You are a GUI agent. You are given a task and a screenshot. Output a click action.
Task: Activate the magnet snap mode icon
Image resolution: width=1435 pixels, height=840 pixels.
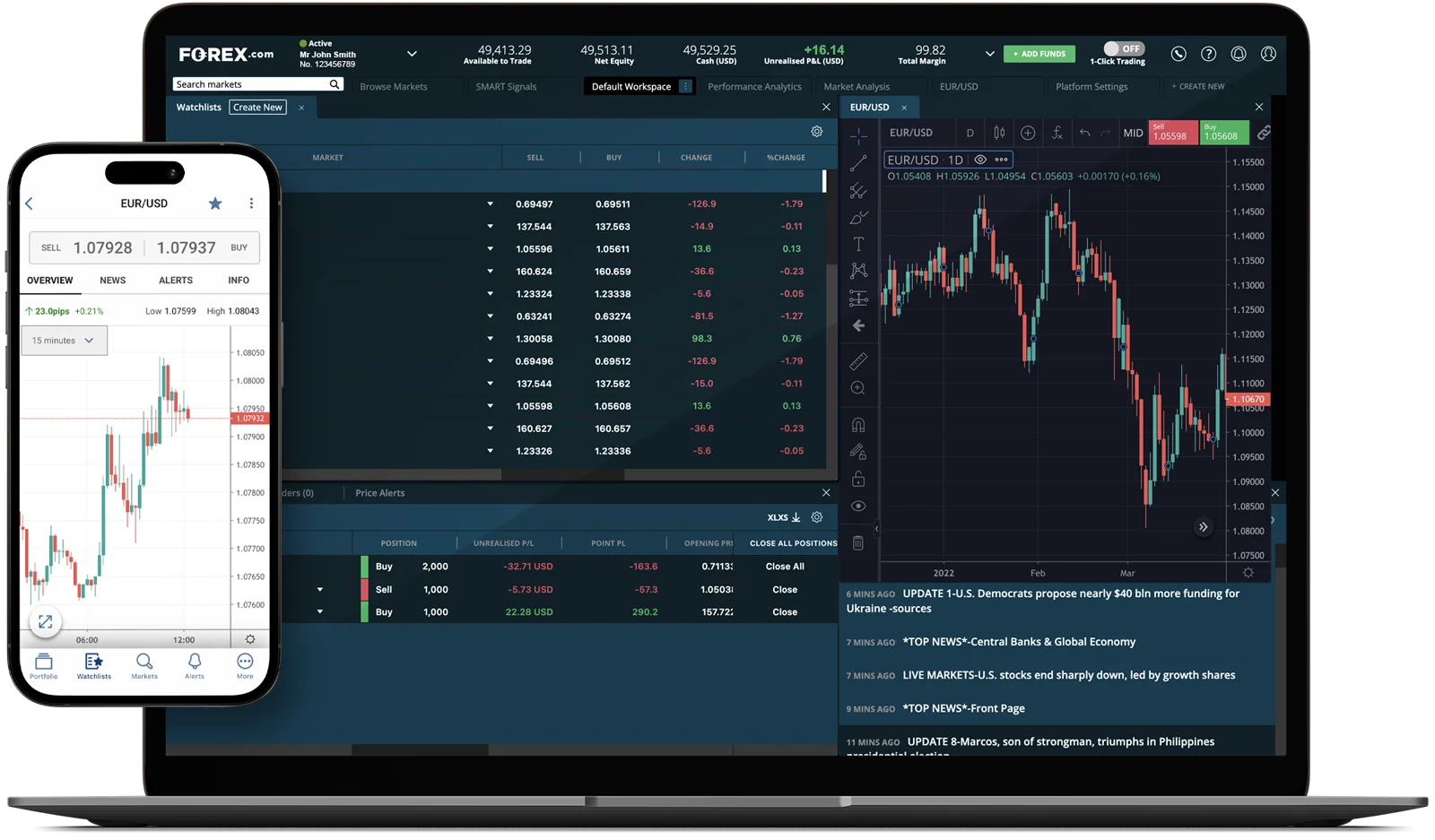(858, 425)
